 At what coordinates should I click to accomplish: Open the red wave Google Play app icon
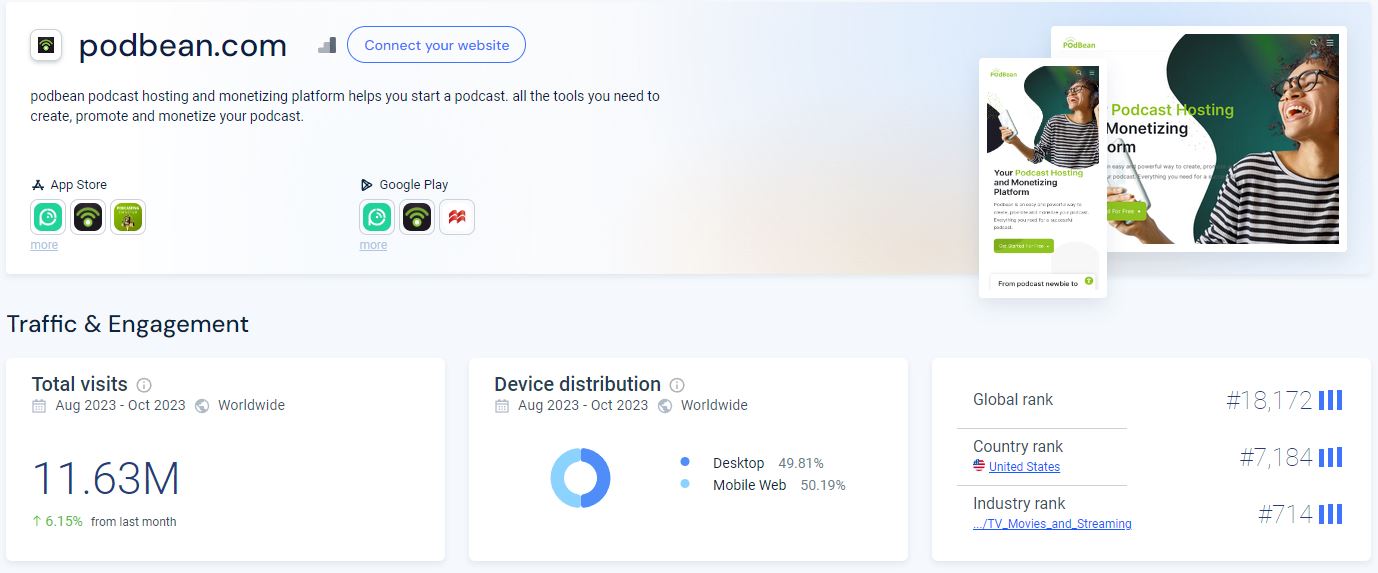tap(457, 217)
